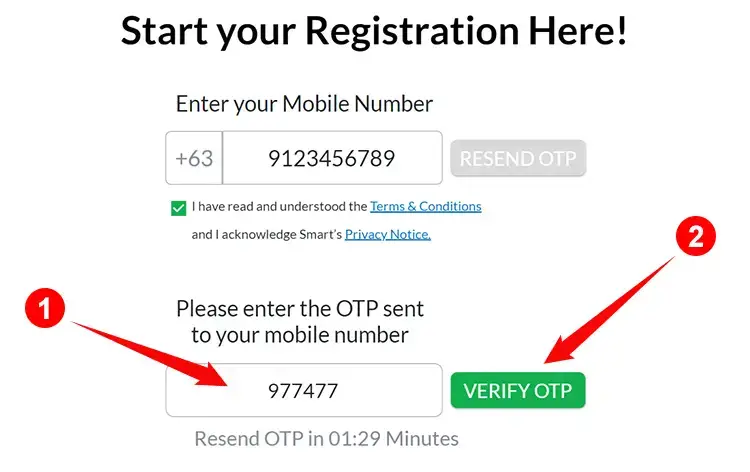
Task: Focus the mobile number field showing 9123456789
Action: [x=332, y=158]
